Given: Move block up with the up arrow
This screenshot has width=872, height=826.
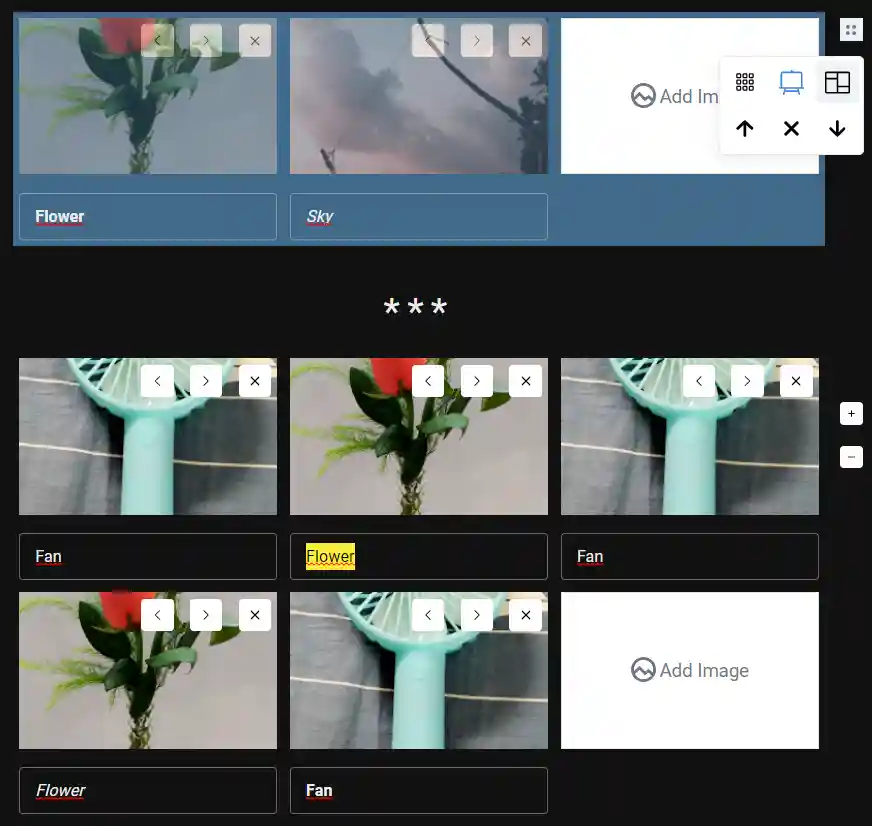Looking at the screenshot, I should coord(745,129).
